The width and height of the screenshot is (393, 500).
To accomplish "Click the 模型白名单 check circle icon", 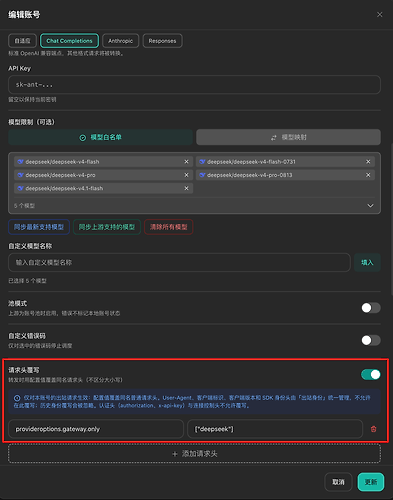I will point(83,138).
